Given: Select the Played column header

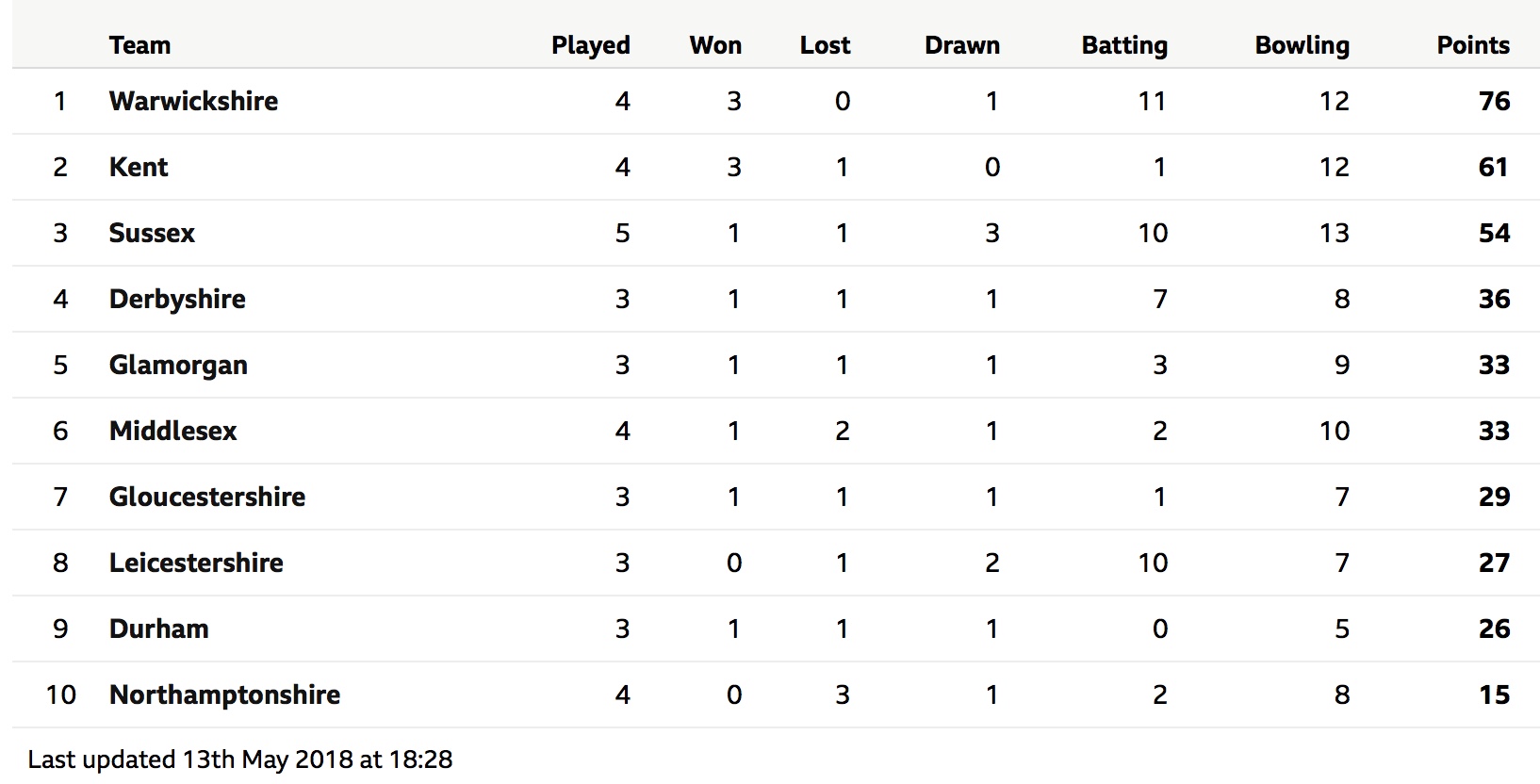Looking at the screenshot, I should click(591, 45).
